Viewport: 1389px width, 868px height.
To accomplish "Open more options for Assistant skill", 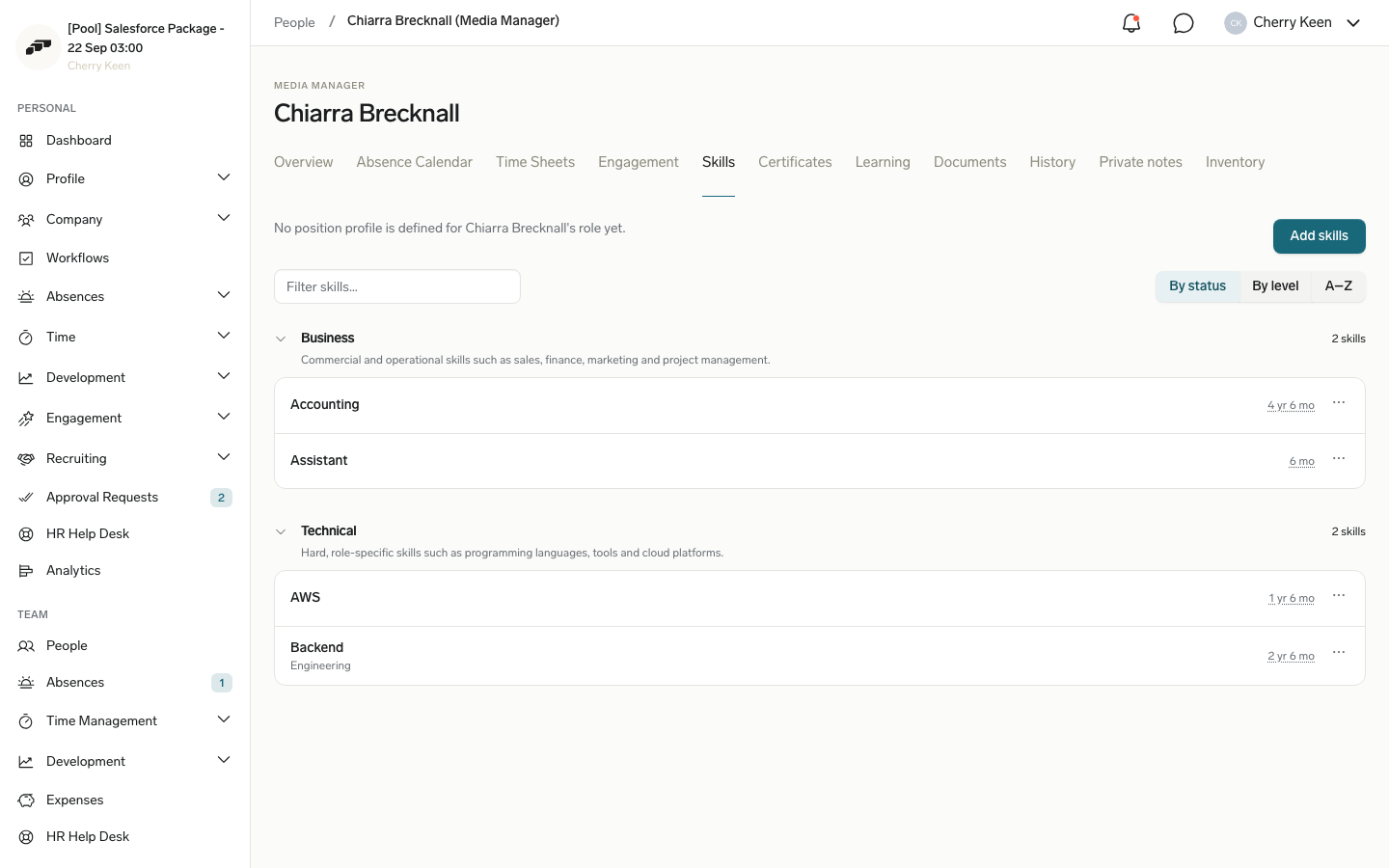I will tap(1339, 459).
